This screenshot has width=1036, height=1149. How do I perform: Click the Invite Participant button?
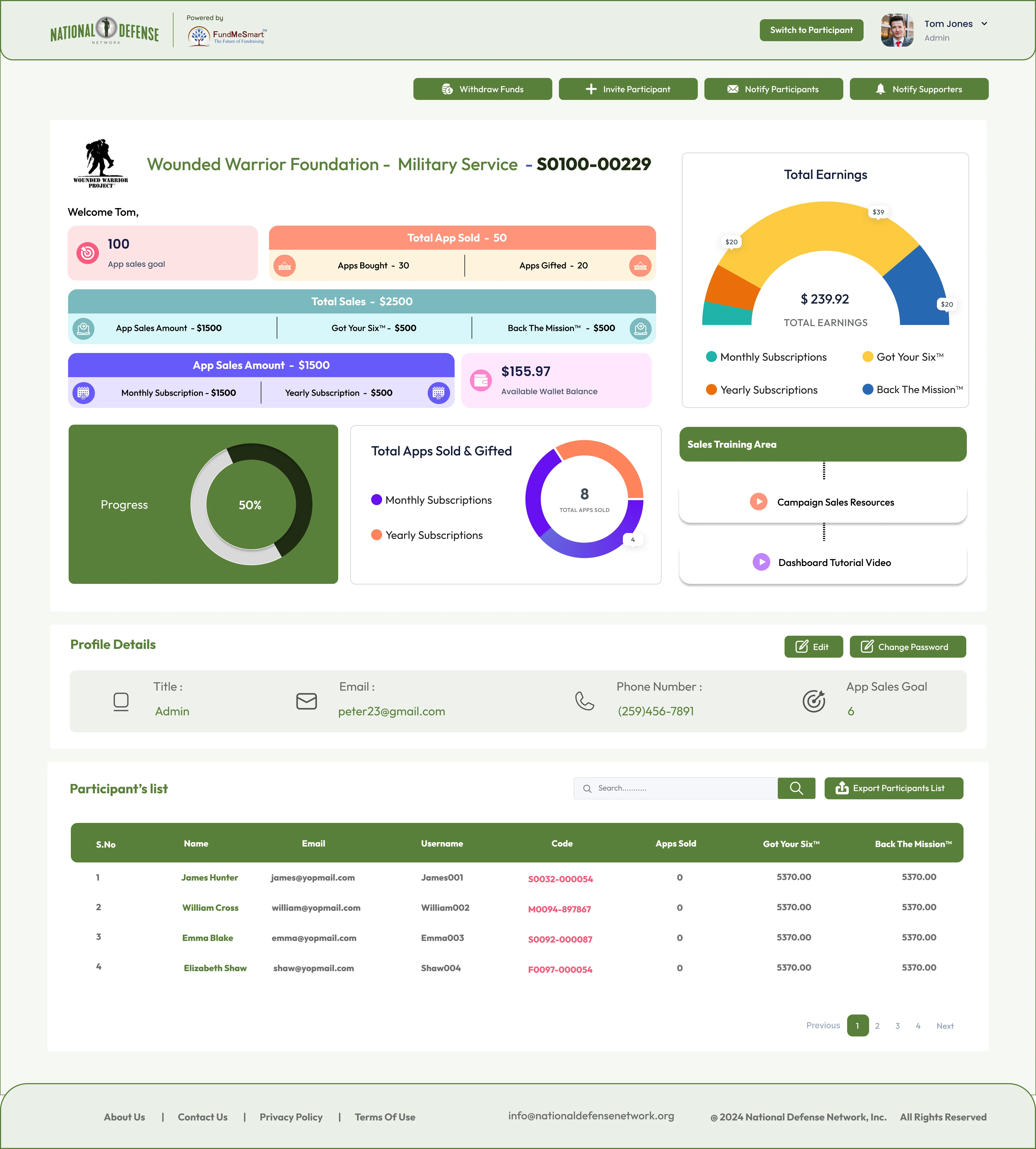(x=628, y=89)
